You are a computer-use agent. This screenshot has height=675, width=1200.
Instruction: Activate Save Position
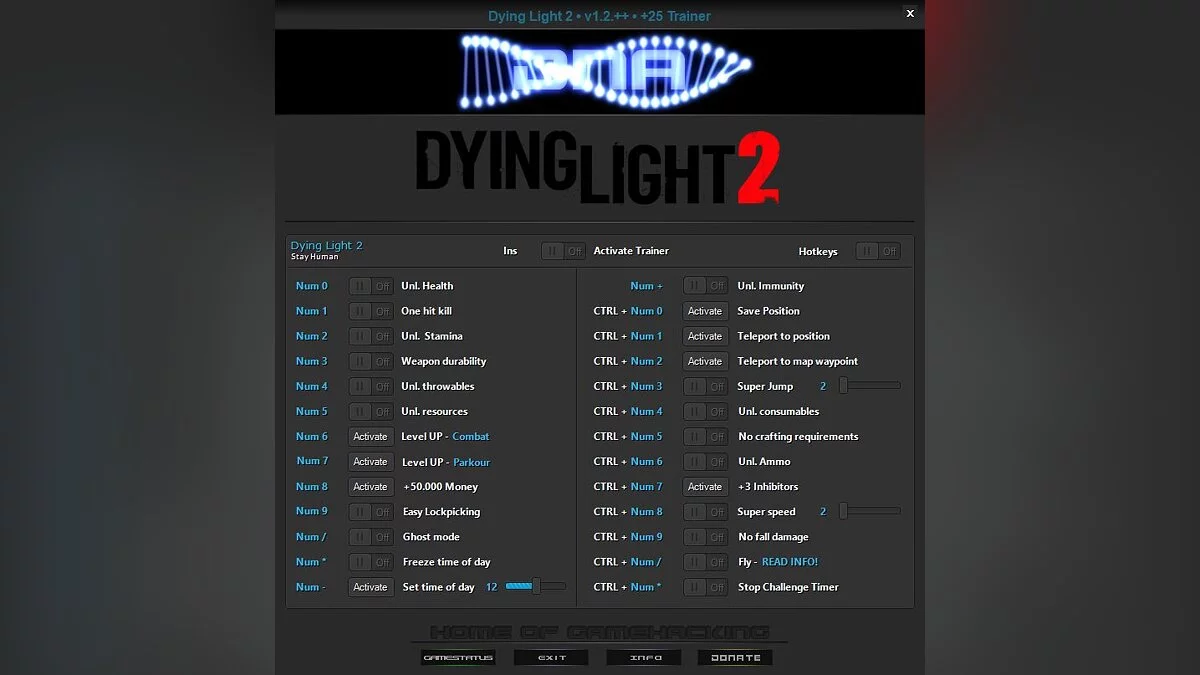(x=705, y=310)
